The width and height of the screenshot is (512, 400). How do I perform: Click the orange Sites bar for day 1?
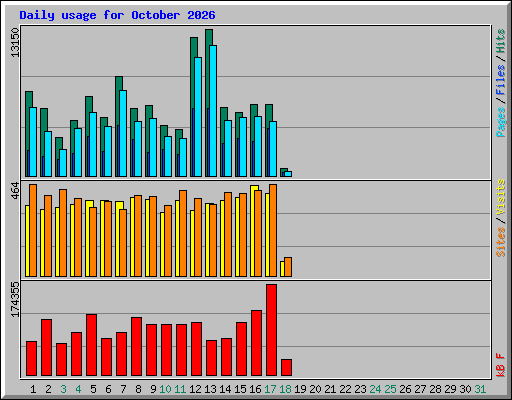33,230
